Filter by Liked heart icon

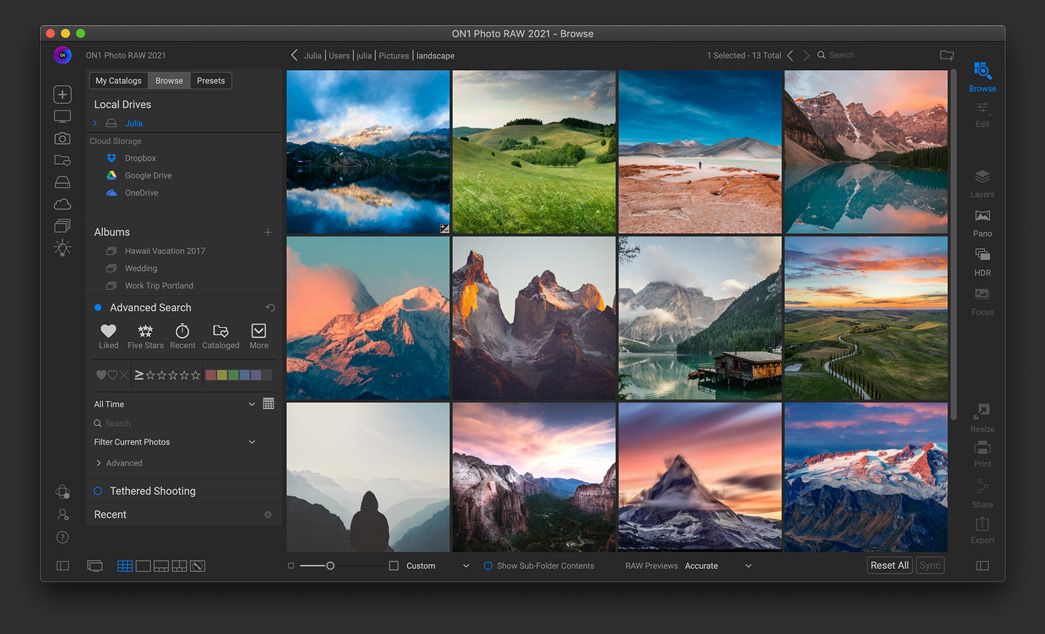coord(108,331)
